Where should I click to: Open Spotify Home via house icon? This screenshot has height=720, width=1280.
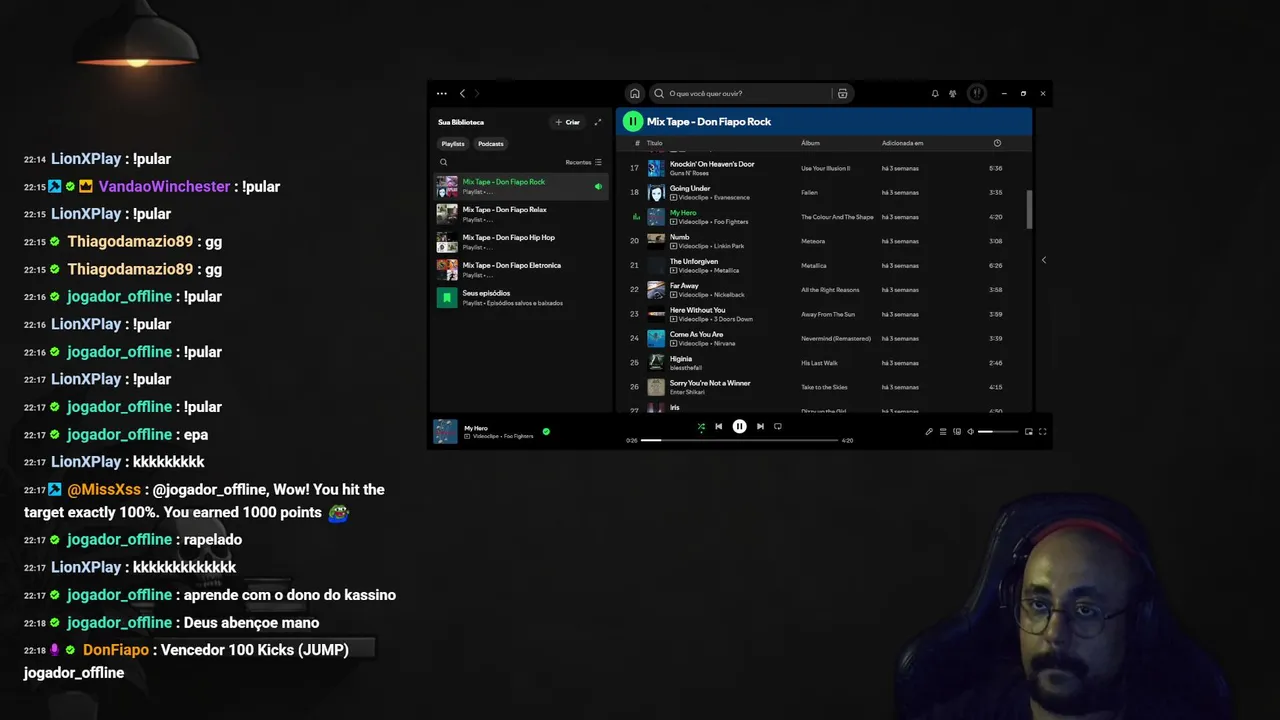(x=634, y=93)
